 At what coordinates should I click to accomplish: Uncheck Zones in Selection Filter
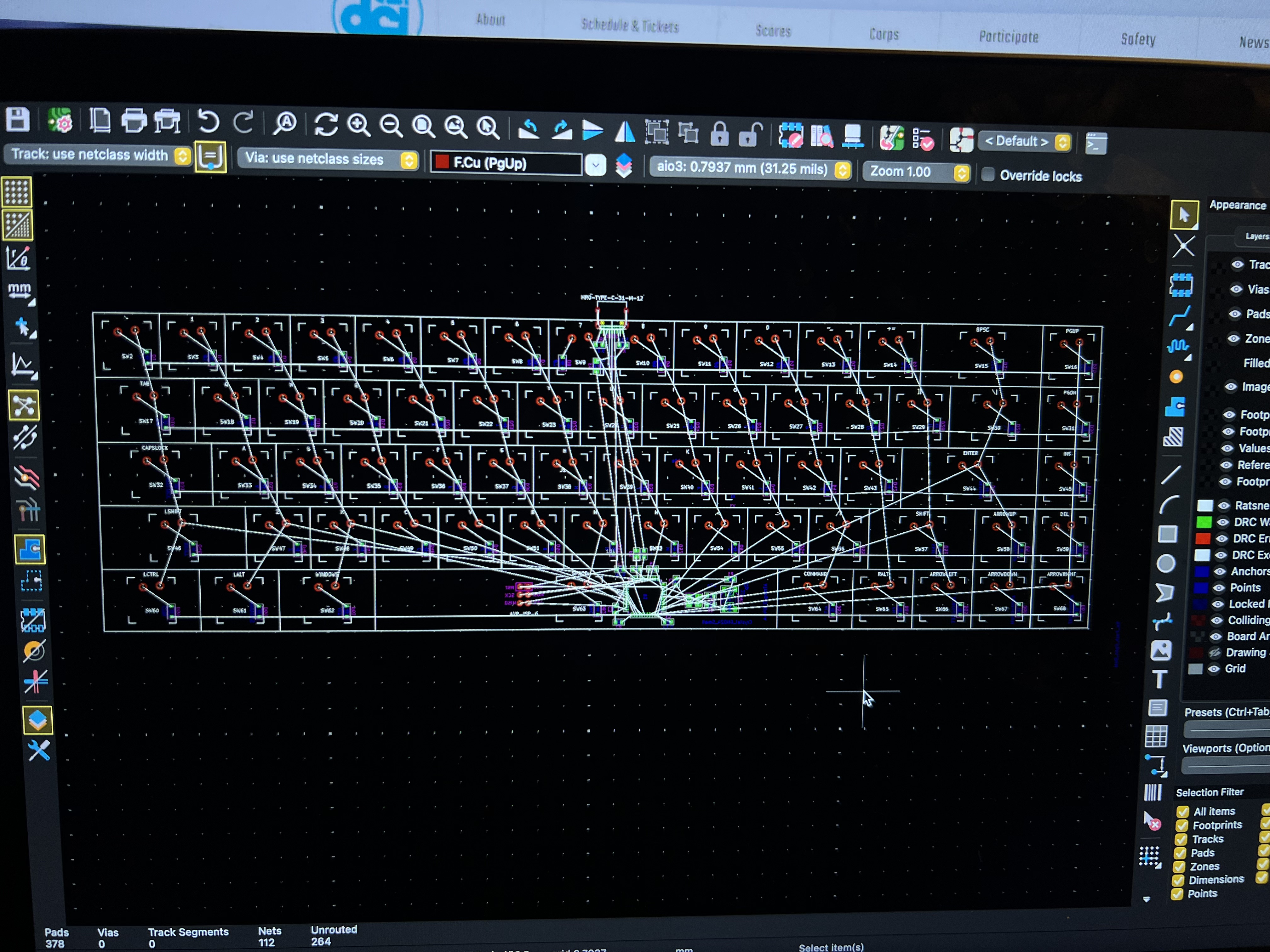pos(1179,866)
